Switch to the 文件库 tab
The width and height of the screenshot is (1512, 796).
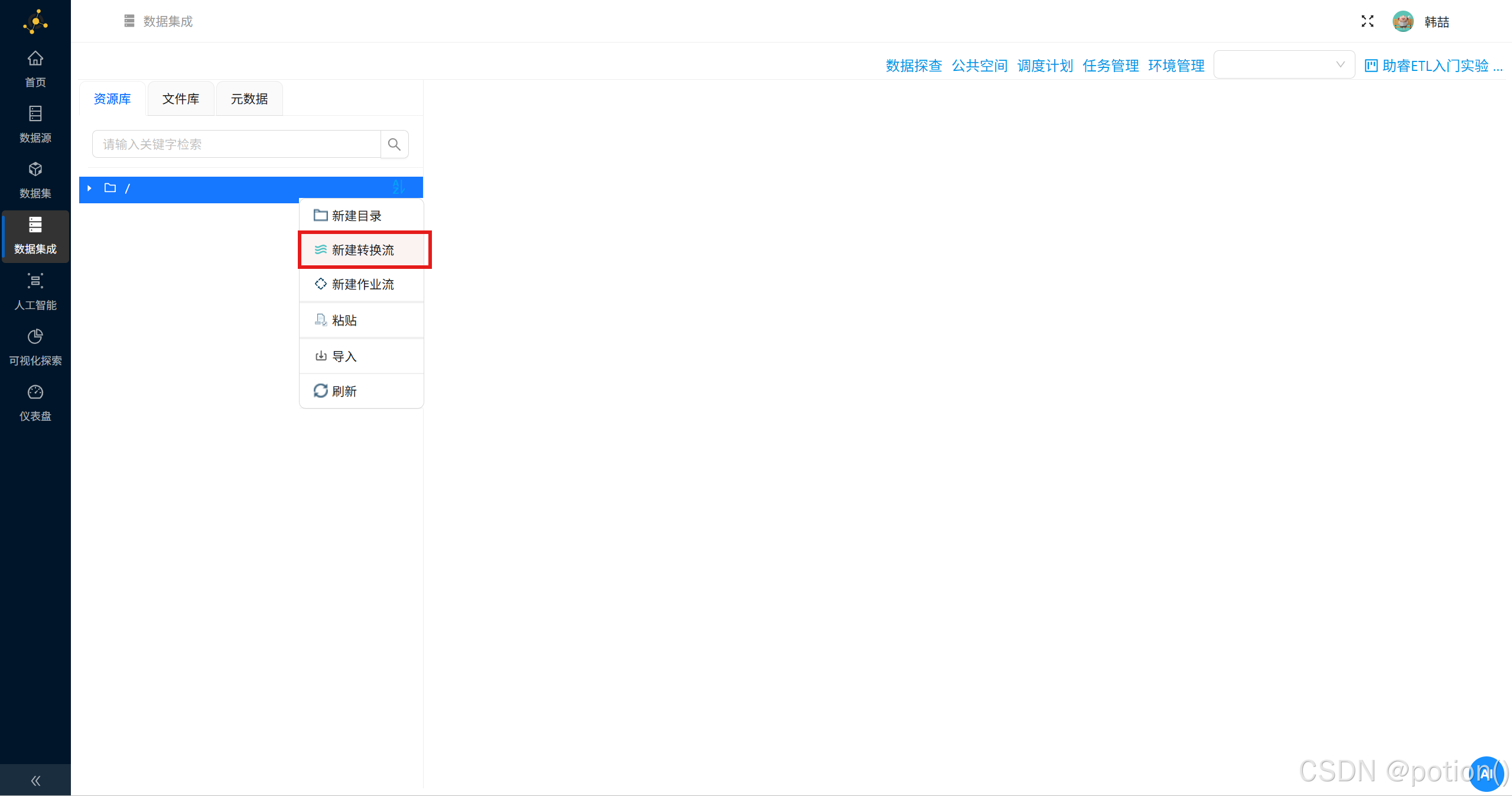181,99
